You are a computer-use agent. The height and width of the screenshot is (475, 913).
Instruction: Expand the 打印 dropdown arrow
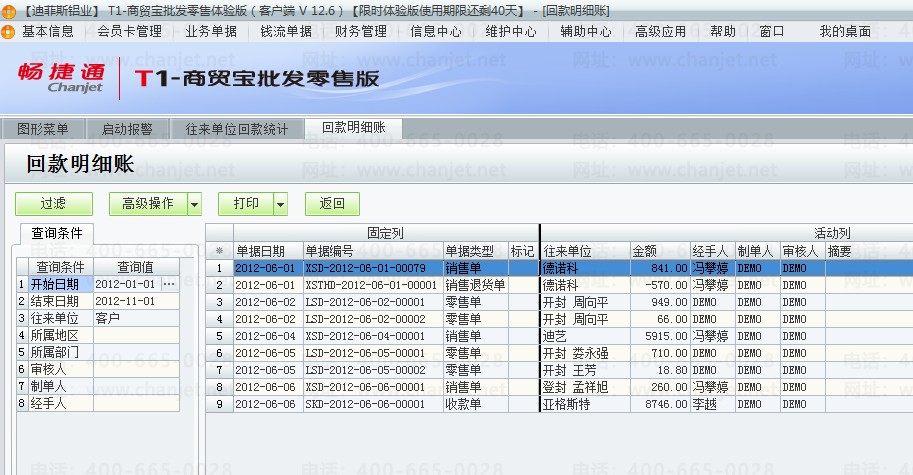tap(281, 204)
